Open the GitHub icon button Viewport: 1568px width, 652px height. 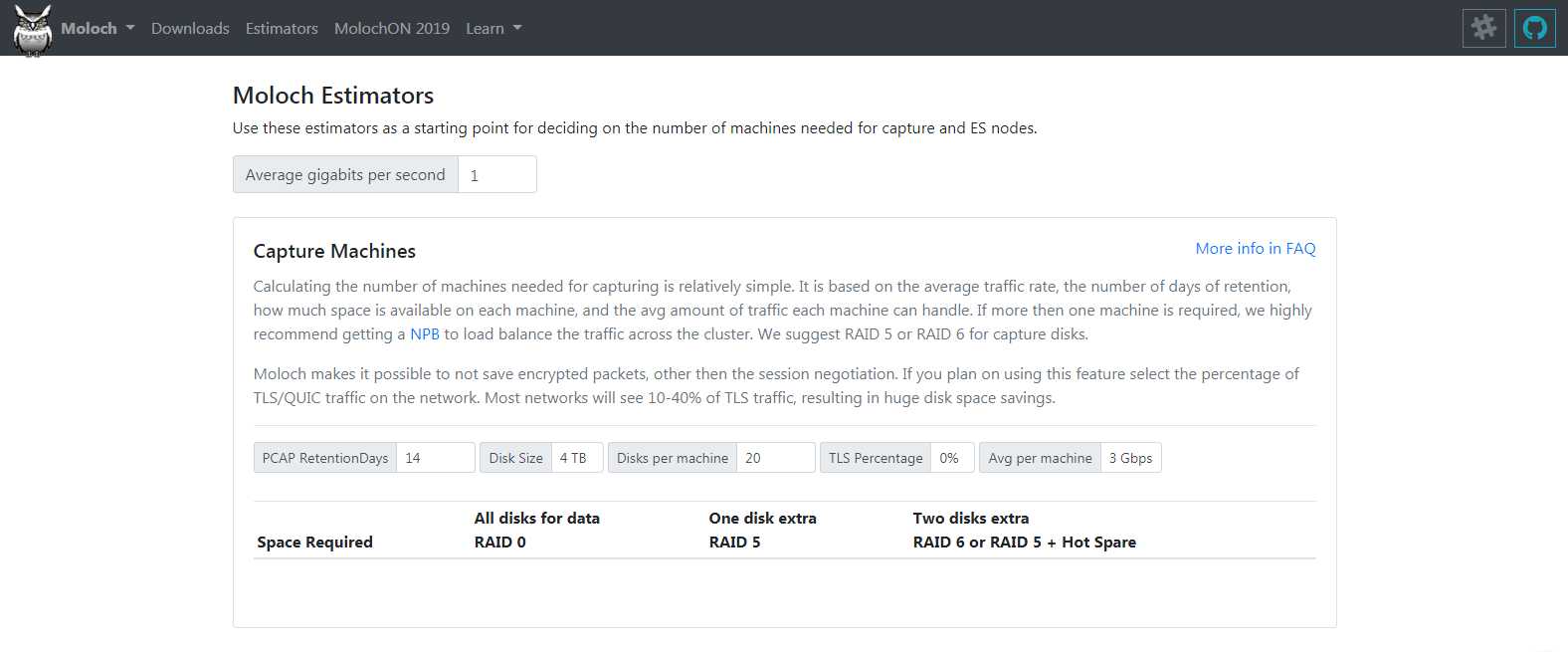[x=1534, y=28]
